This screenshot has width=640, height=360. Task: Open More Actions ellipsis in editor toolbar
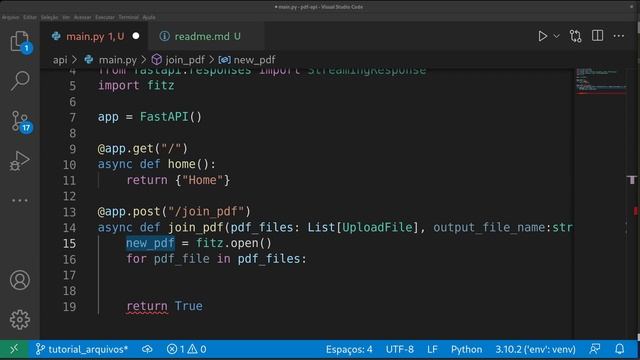(619, 36)
